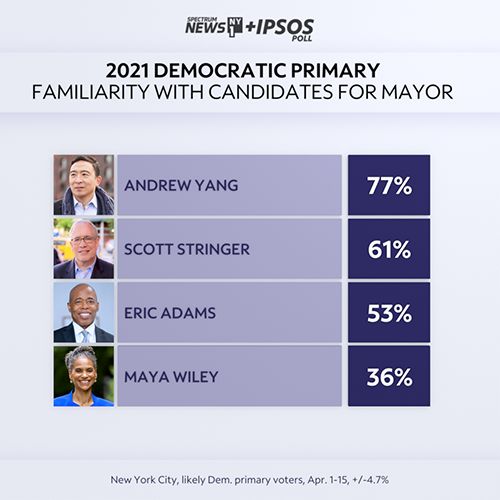The image size is (500, 500).
Task: Click the 2021 Democratic Primary heading
Action: (x=243, y=70)
